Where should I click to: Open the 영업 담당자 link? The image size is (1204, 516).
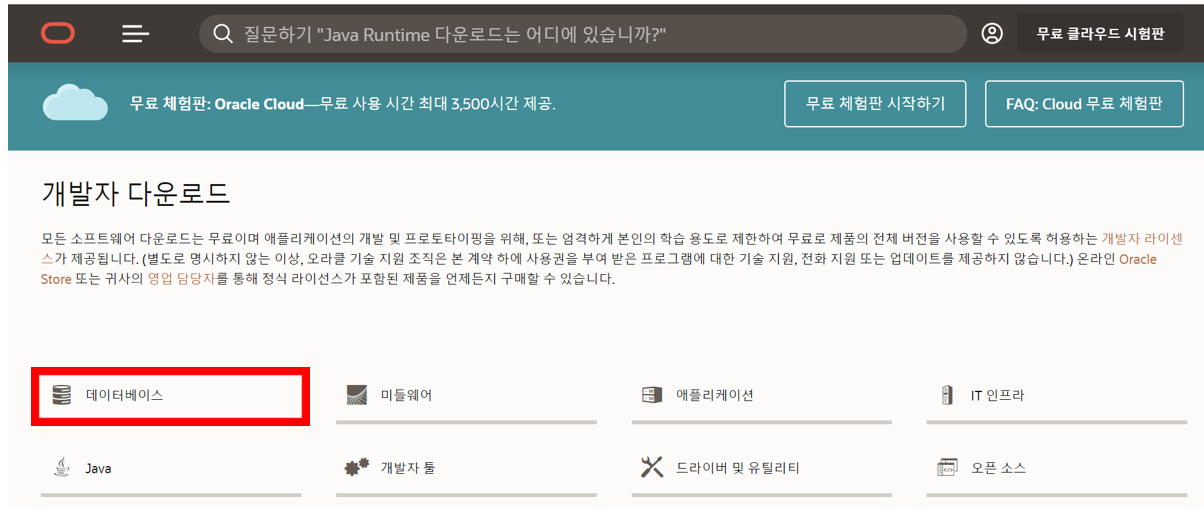181,279
